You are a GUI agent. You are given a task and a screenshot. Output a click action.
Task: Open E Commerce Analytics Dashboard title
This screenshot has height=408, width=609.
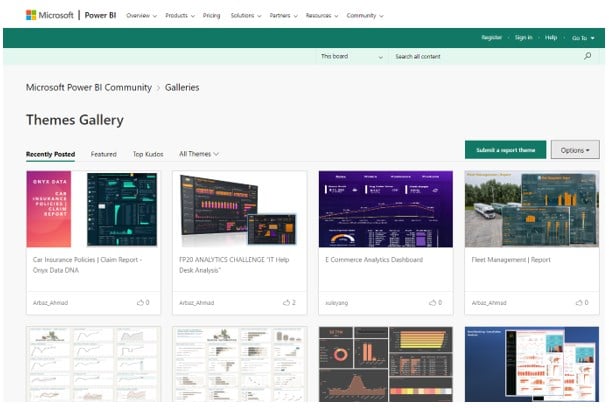click(374, 260)
